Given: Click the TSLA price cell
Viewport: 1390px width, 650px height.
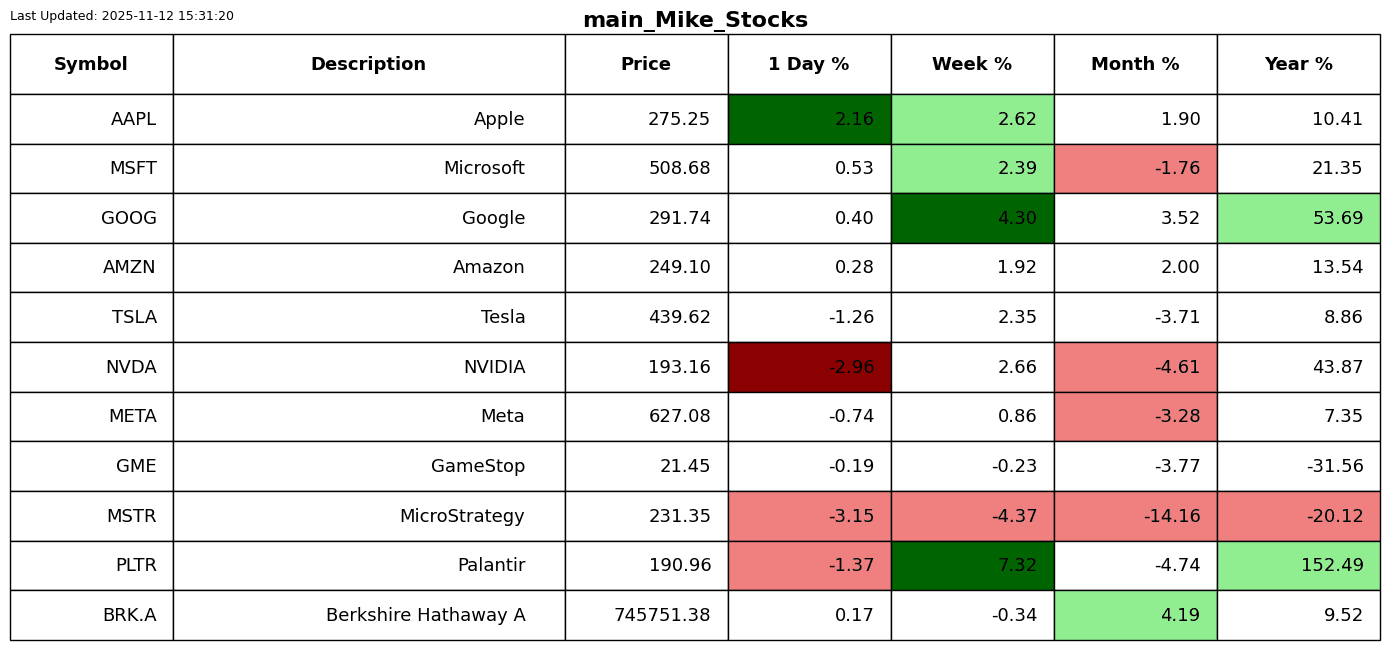Looking at the screenshot, I should 646,317.
